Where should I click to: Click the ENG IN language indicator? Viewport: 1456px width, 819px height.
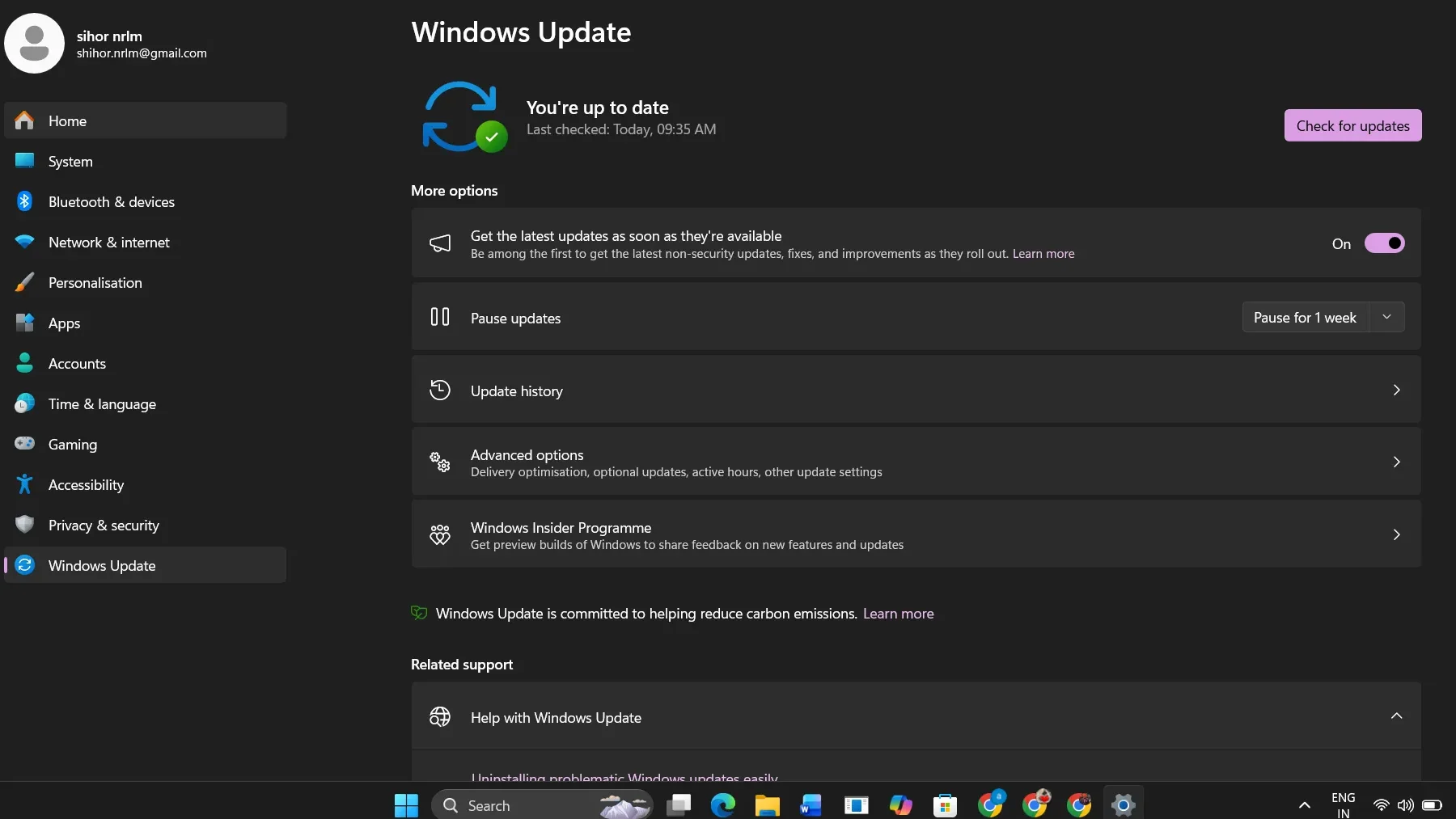point(1343,805)
